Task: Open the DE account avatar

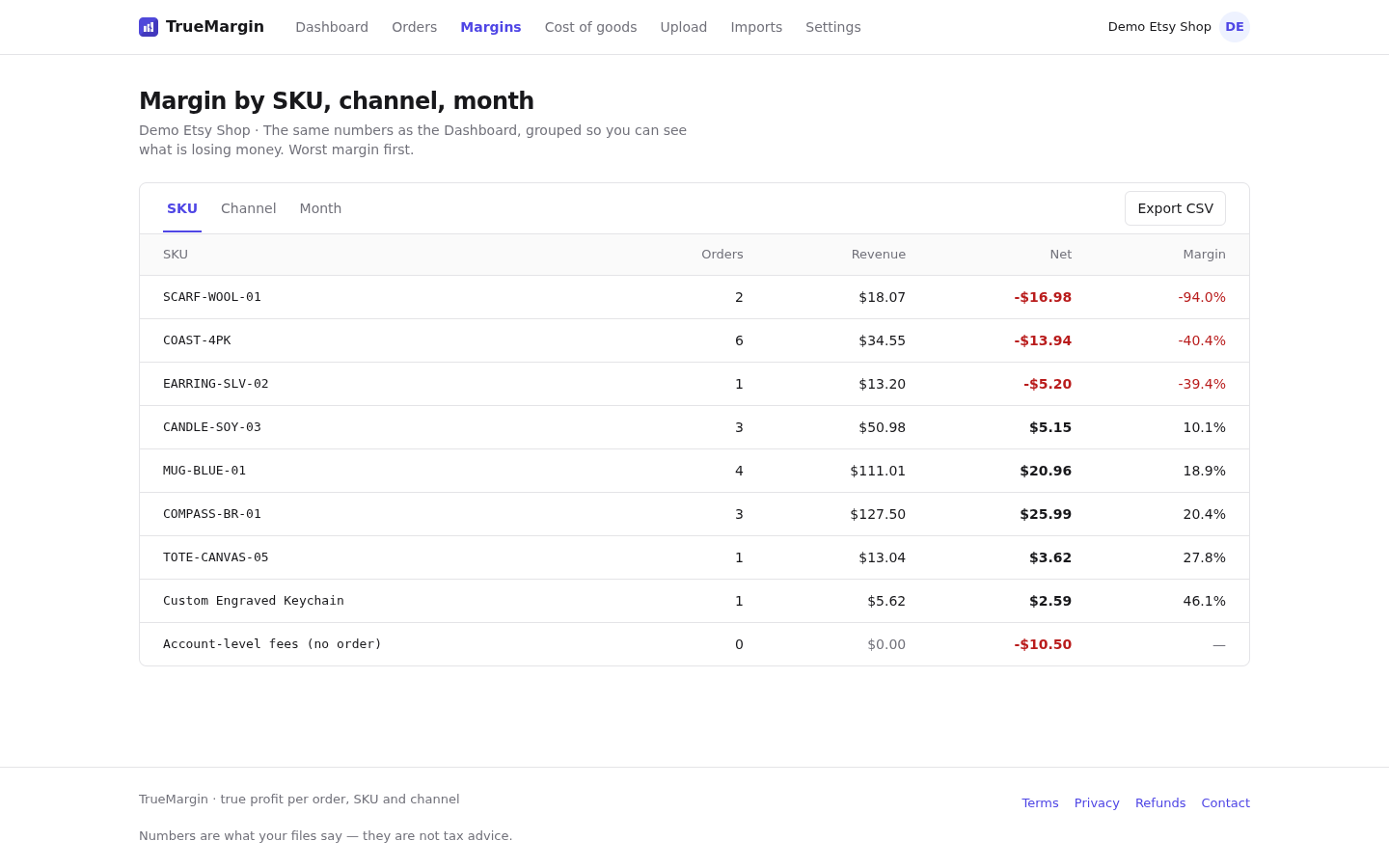Action: (1235, 27)
